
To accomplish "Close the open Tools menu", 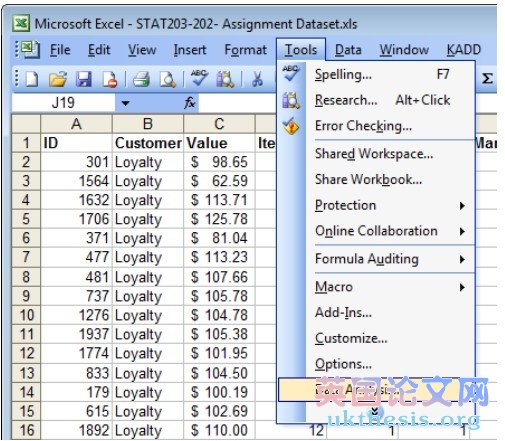I will tap(301, 50).
